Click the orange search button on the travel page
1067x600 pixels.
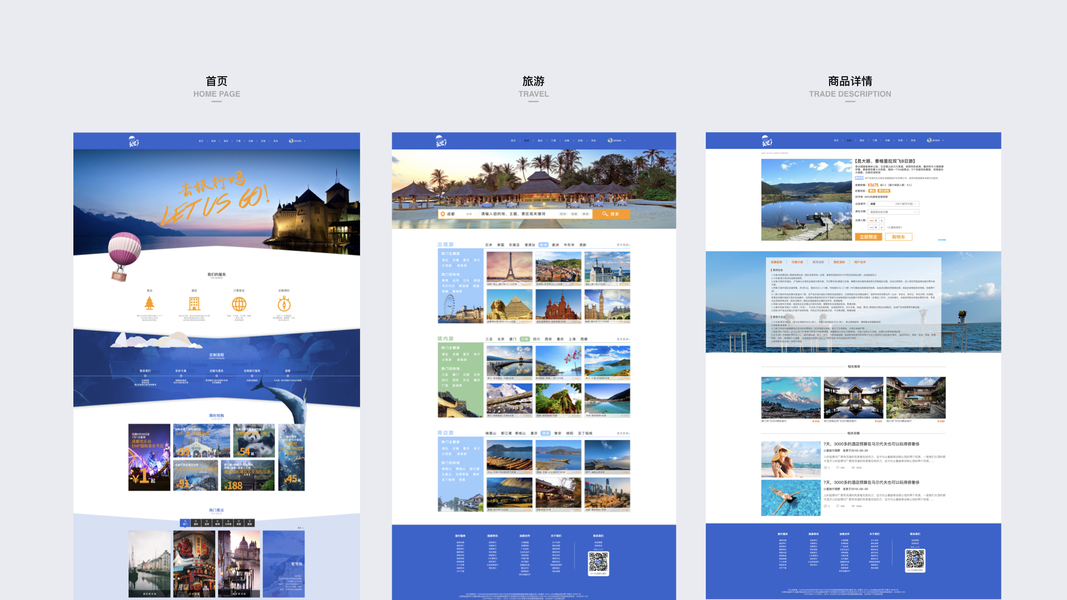click(x=611, y=214)
